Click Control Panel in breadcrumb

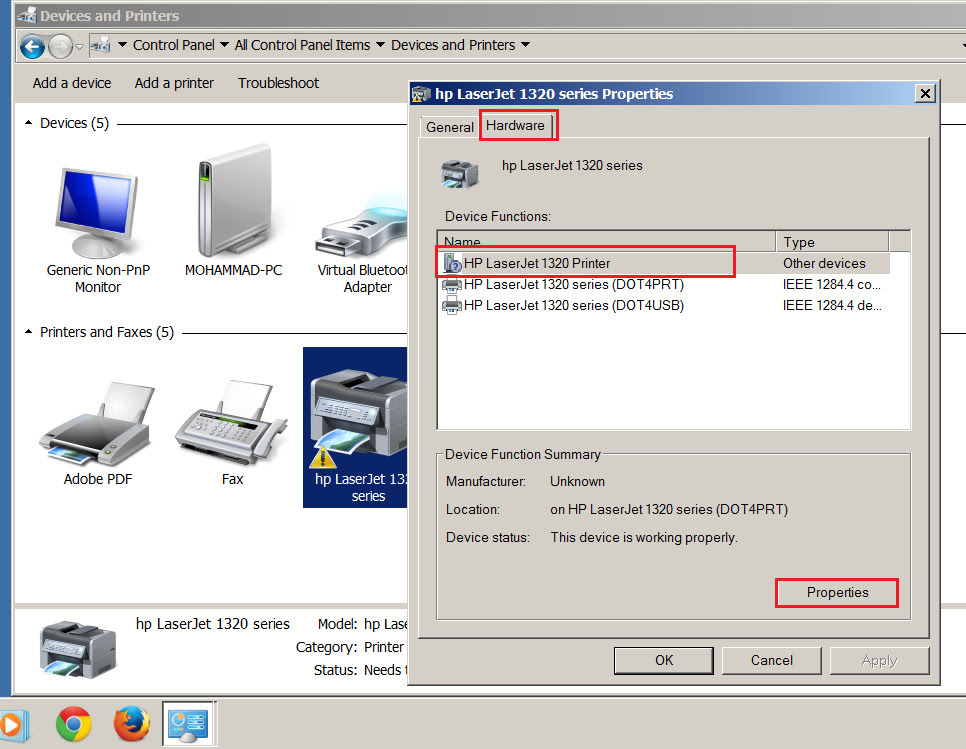point(174,45)
